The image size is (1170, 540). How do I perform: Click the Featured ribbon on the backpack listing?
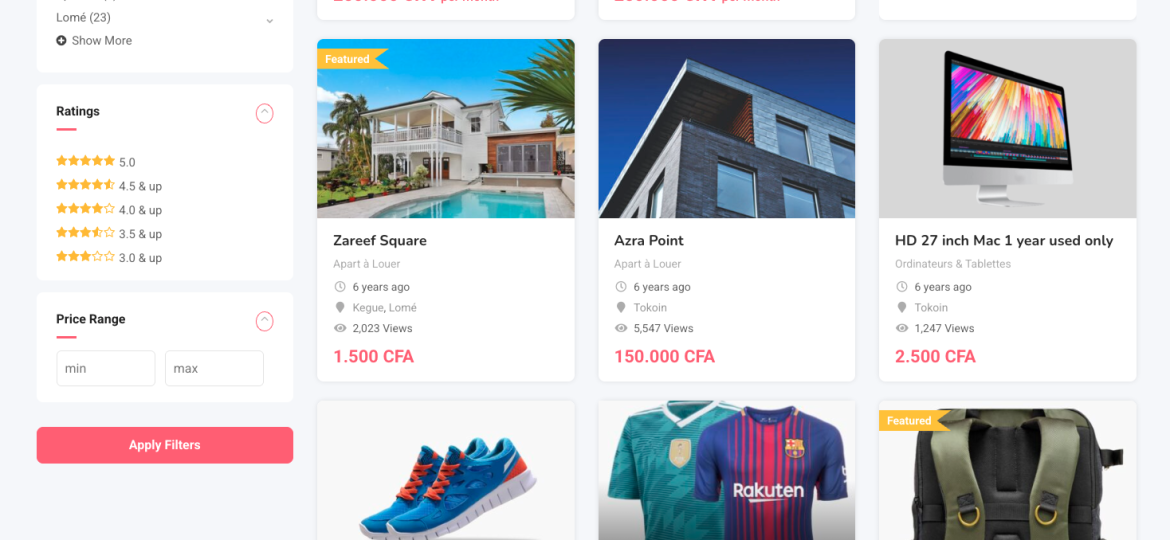(914, 421)
